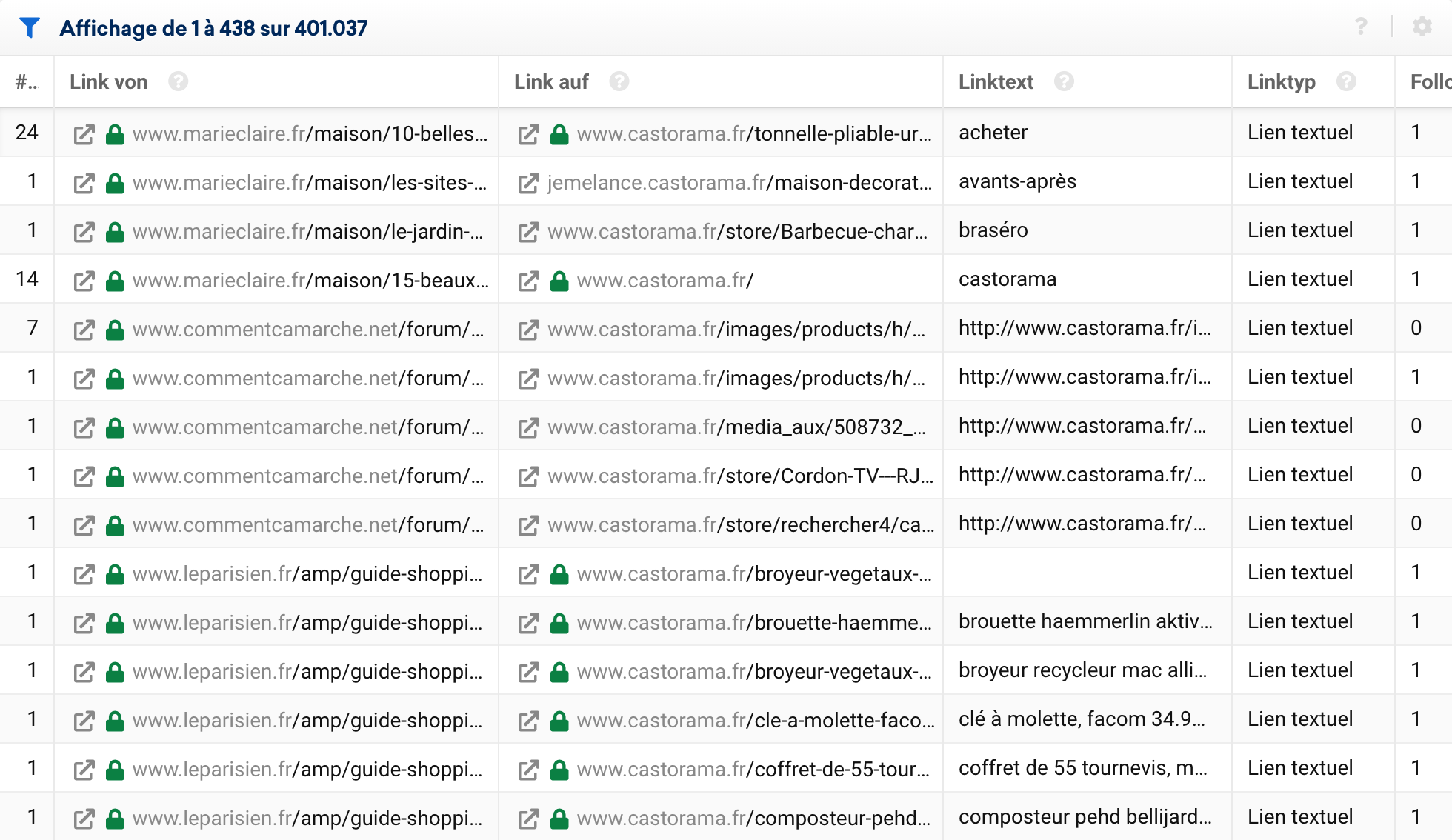Screen dimensions: 1452x840
Task: Show help for Link von column
Action: click(178, 81)
